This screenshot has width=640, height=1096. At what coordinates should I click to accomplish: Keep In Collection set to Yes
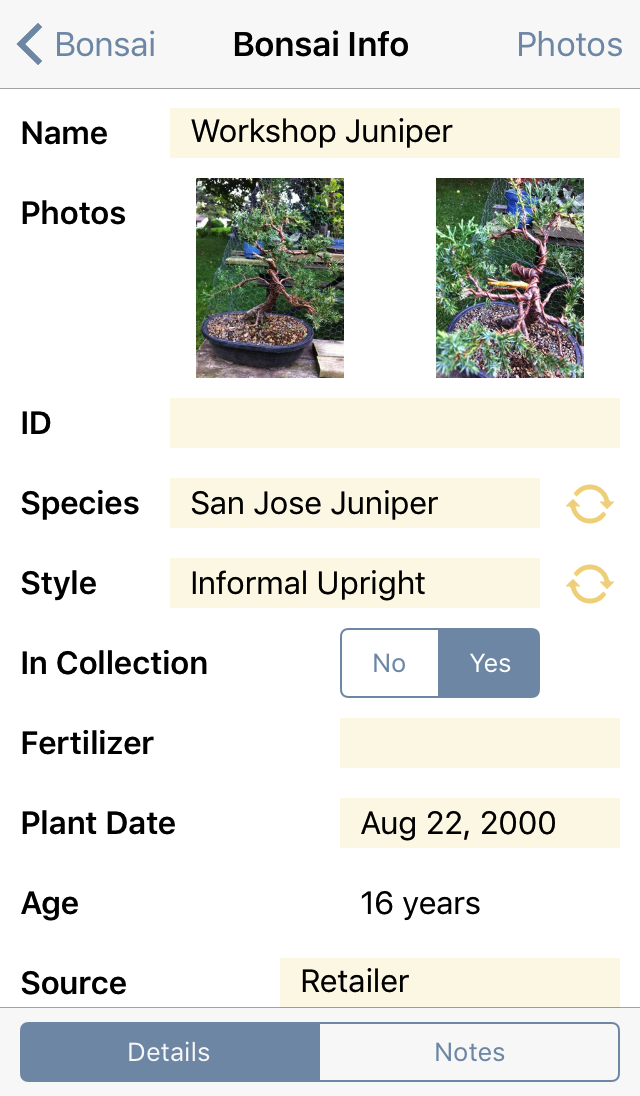(489, 663)
